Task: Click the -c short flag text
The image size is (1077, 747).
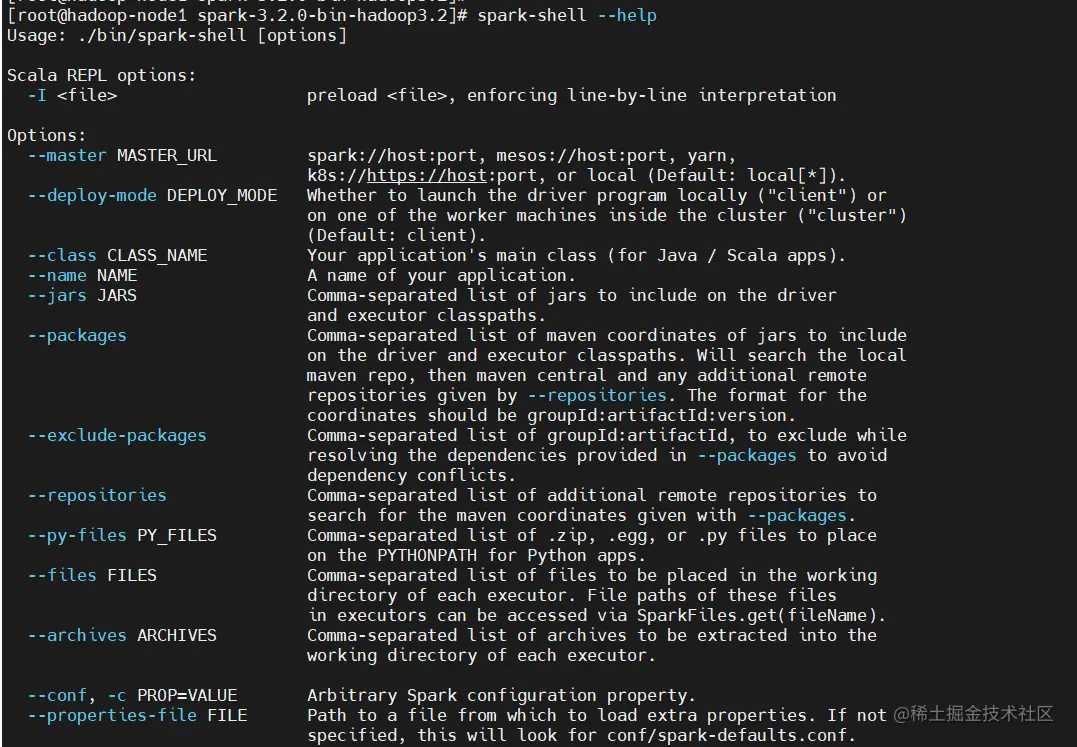Action: pyautogui.click(x=117, y=696)
